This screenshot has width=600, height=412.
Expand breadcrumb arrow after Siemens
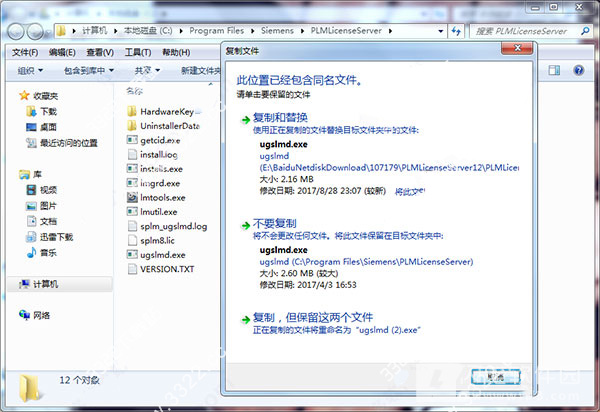(x=302, y=31)
